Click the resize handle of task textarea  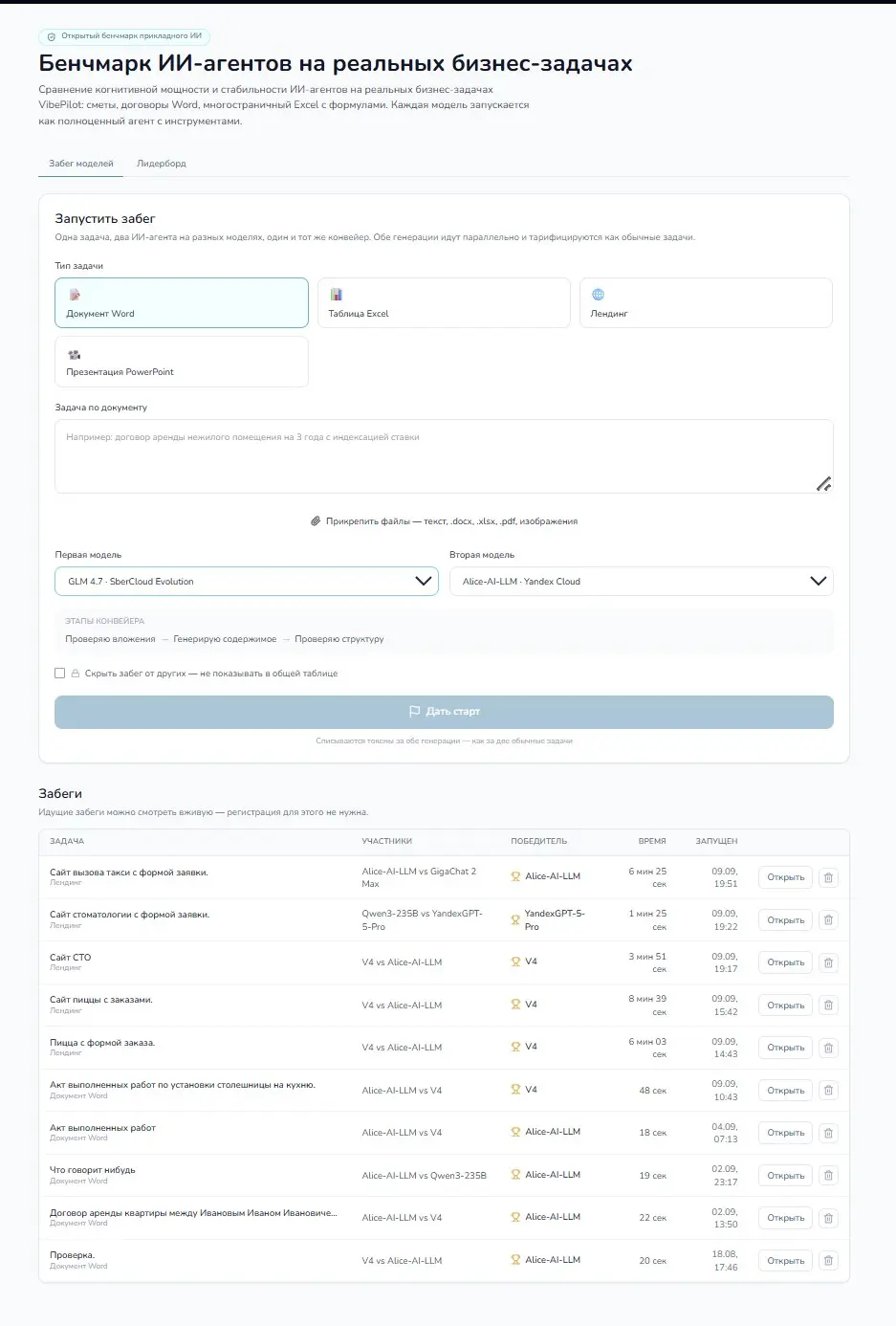[823, 484]
